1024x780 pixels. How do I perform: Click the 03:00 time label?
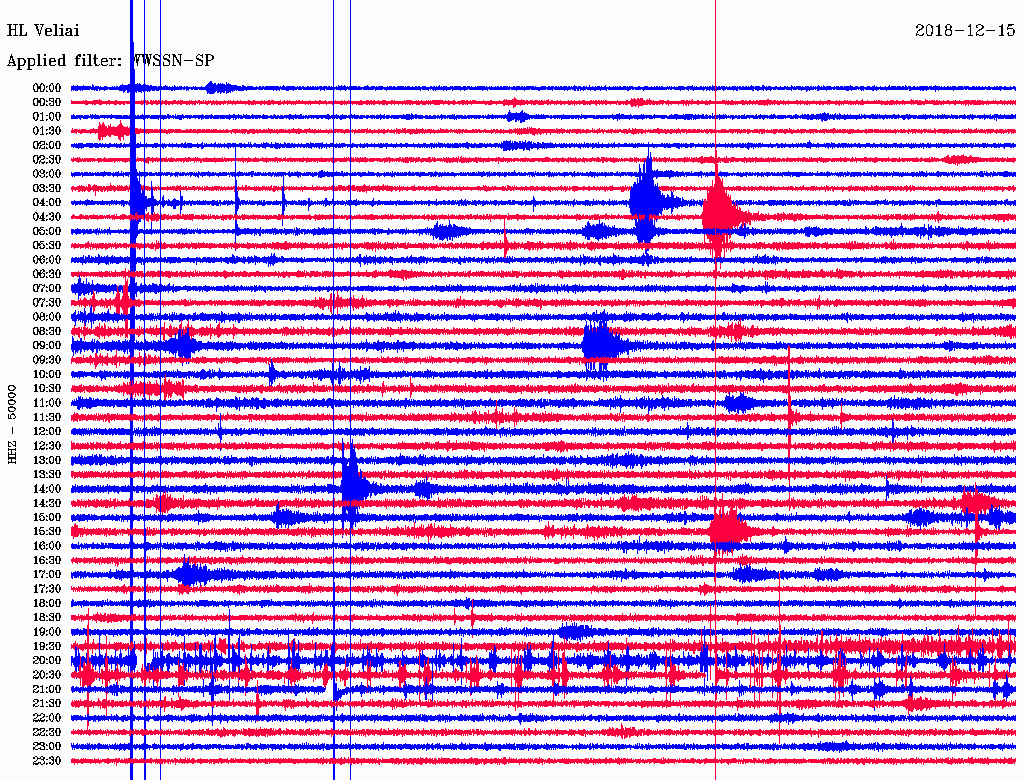coord(47,174)
